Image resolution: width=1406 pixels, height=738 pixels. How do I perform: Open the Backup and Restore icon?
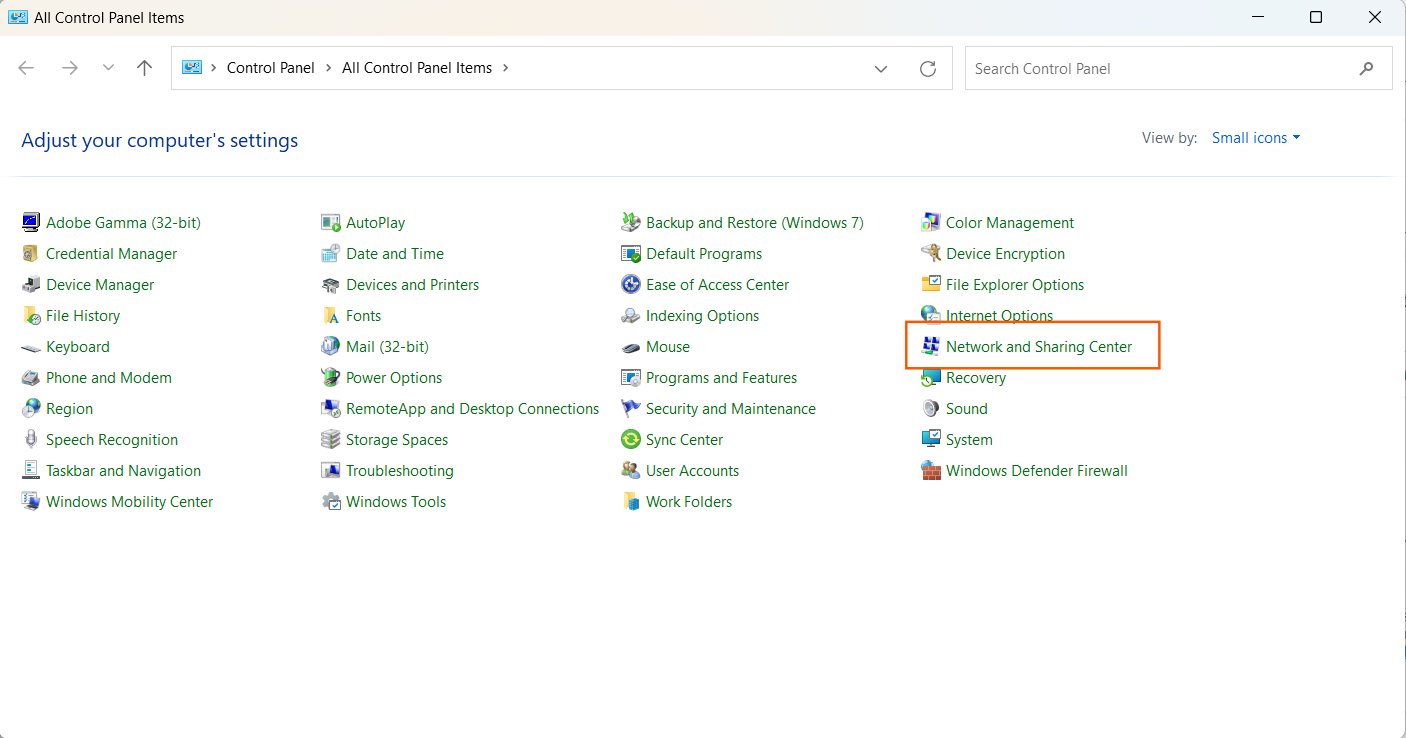pos(630,222)
